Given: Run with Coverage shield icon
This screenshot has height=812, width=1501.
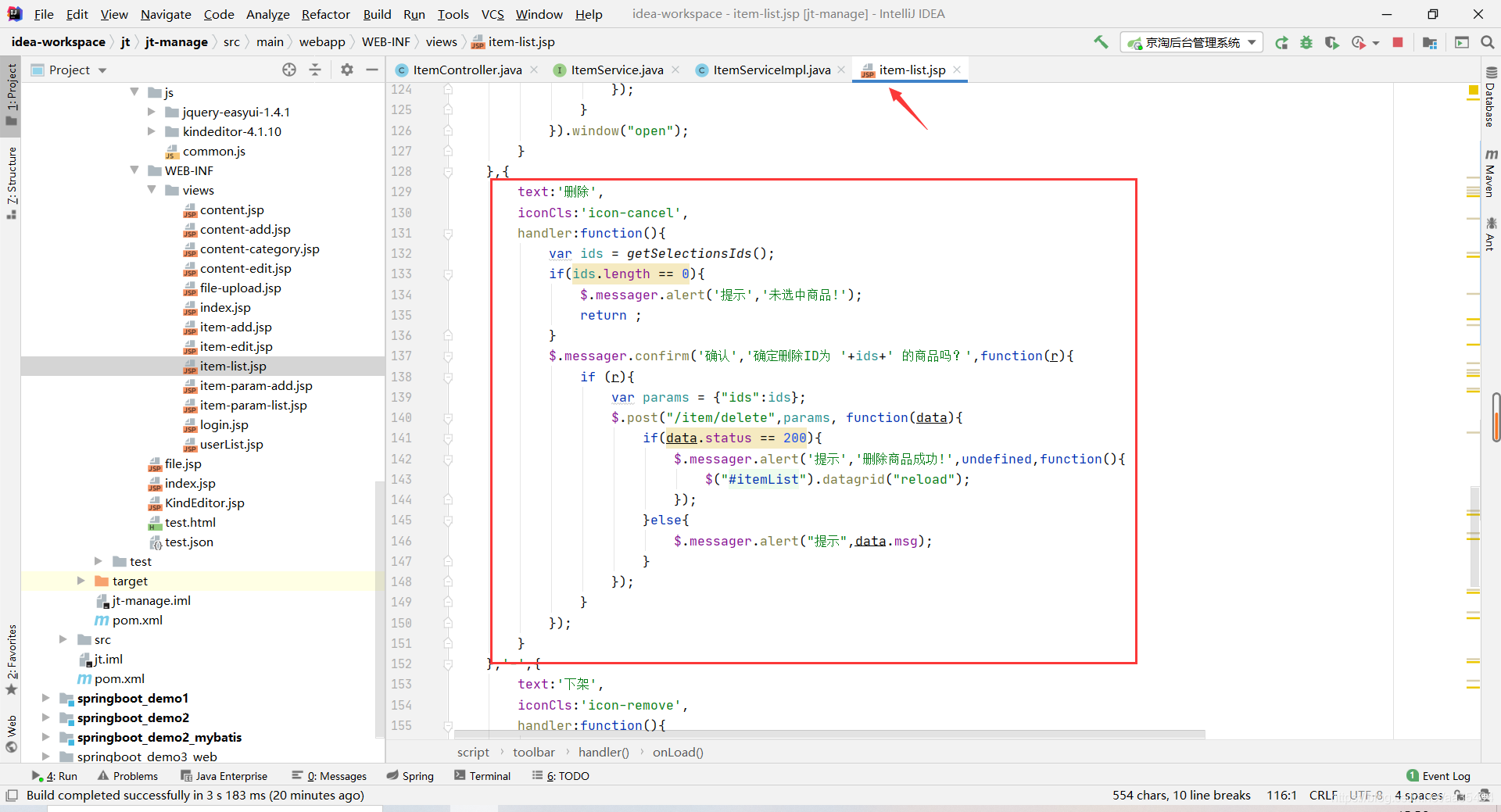Looking at the screenshot, I should coord(1331,43).
